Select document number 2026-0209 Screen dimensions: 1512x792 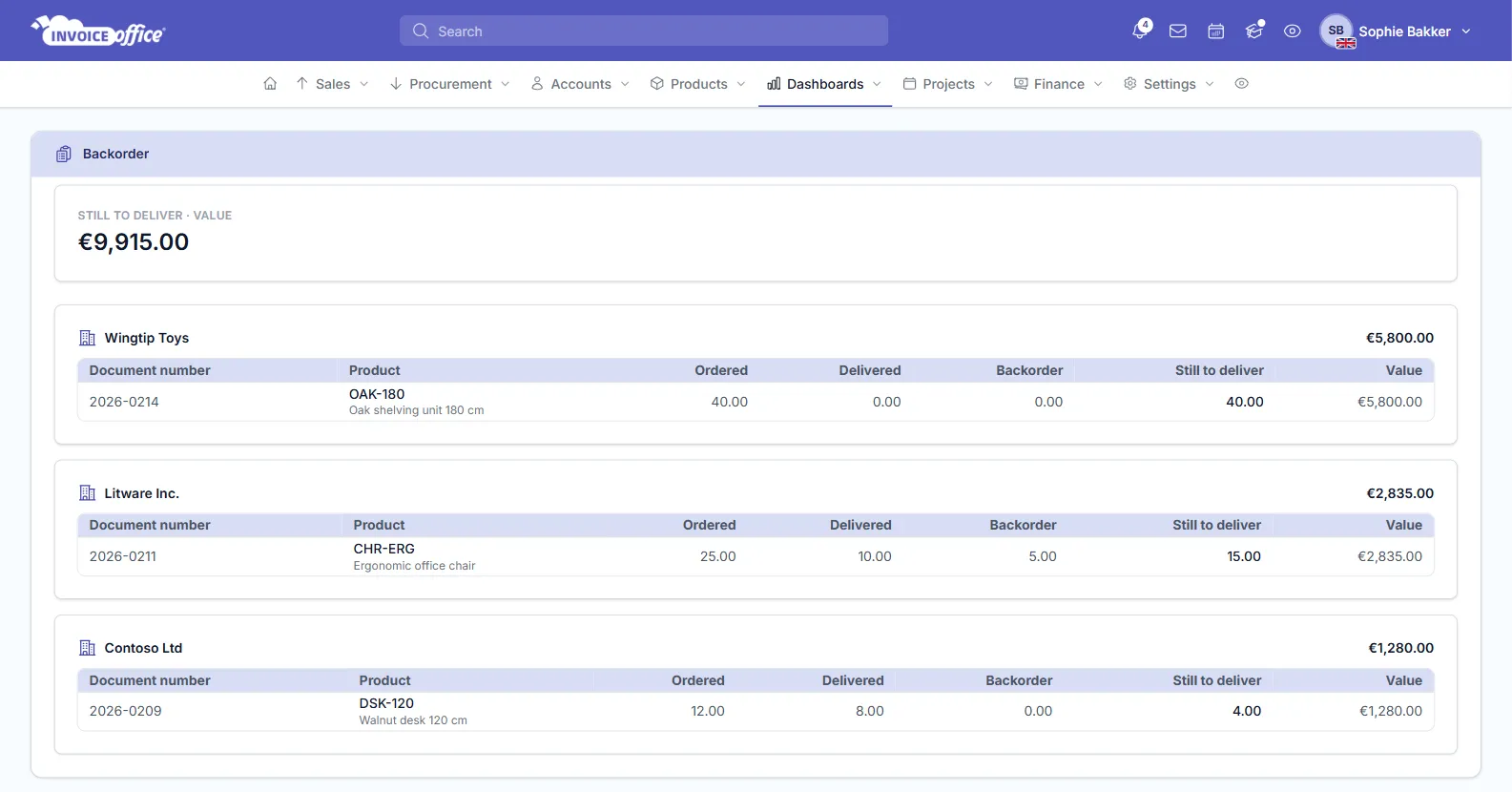pos(126,711)
